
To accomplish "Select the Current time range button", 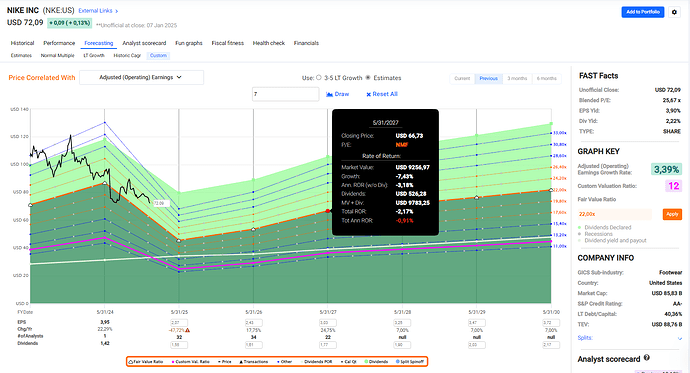I will pos(462,78).
